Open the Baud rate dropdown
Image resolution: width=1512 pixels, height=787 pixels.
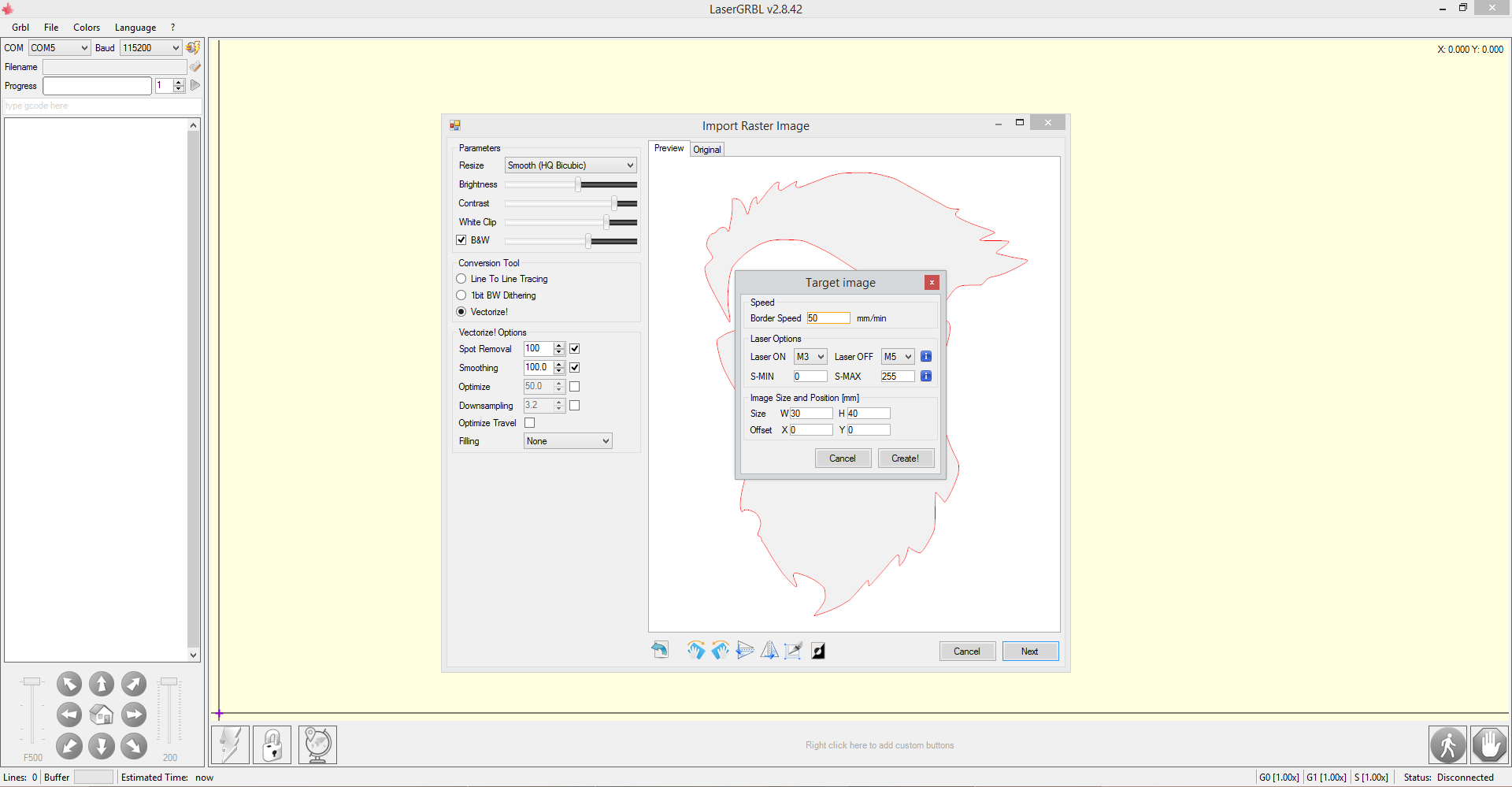tap(151, 48)
